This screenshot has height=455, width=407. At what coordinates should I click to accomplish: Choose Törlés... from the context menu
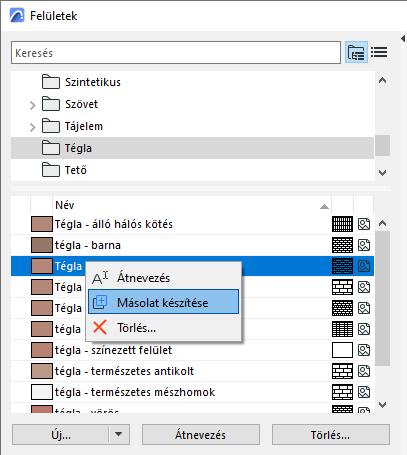163,328
